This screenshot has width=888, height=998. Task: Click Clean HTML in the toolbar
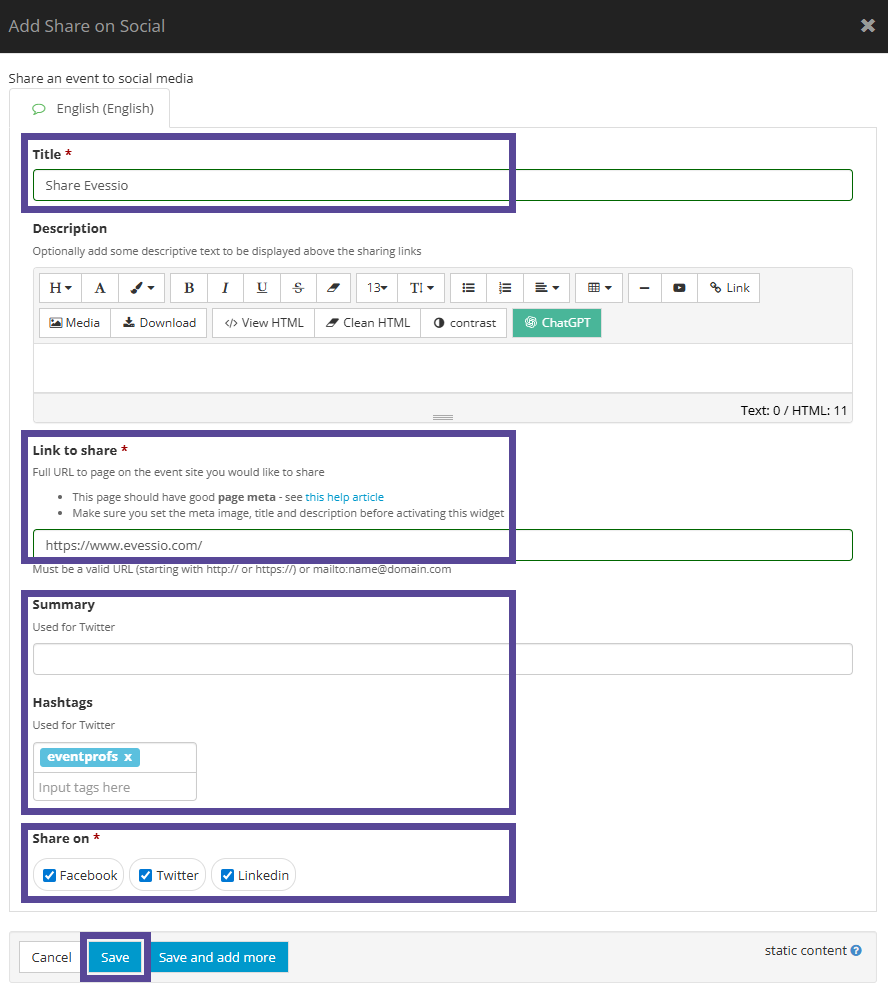tap(368, 323)
